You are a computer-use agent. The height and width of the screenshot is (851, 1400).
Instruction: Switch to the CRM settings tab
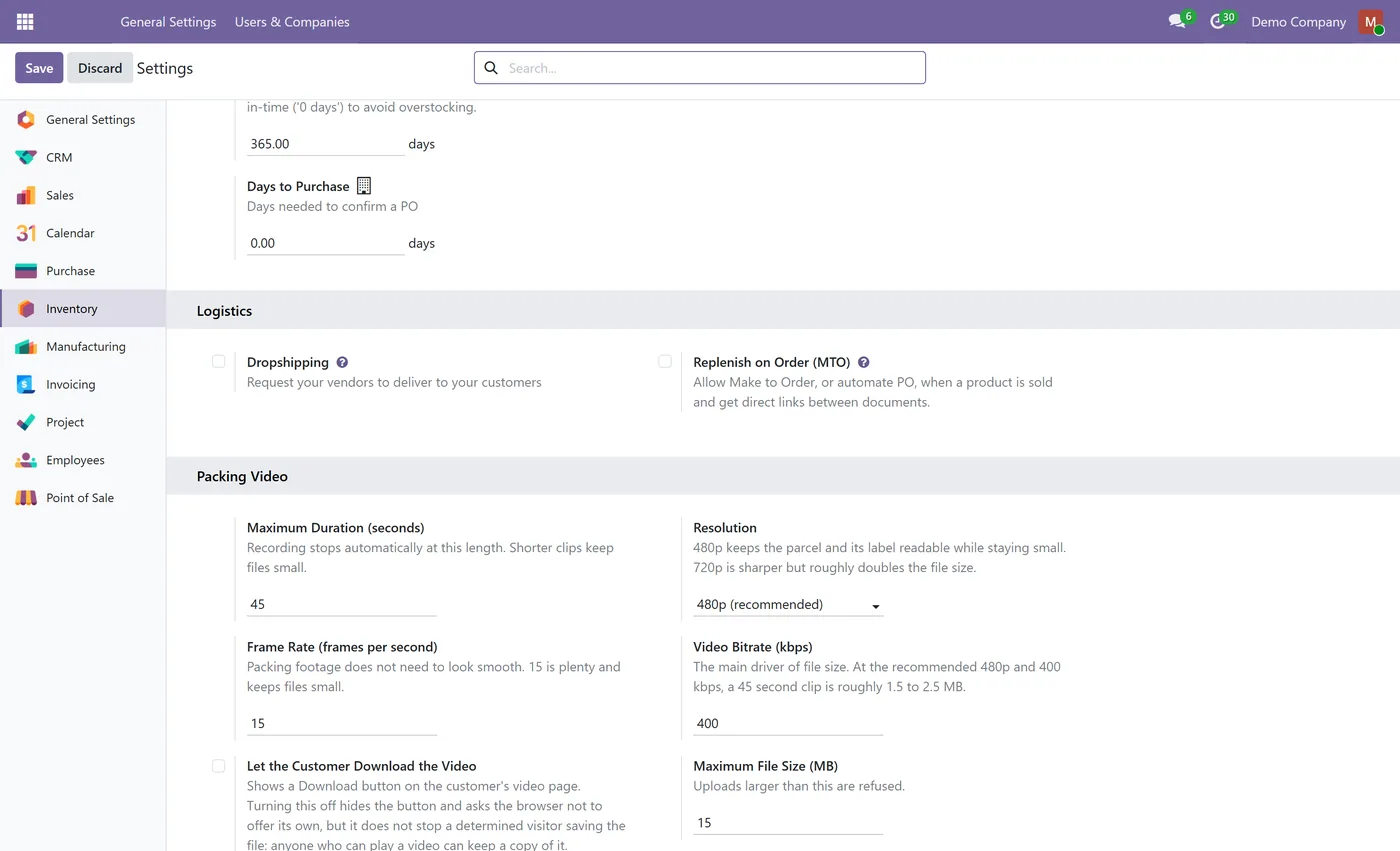click(83, 158)
